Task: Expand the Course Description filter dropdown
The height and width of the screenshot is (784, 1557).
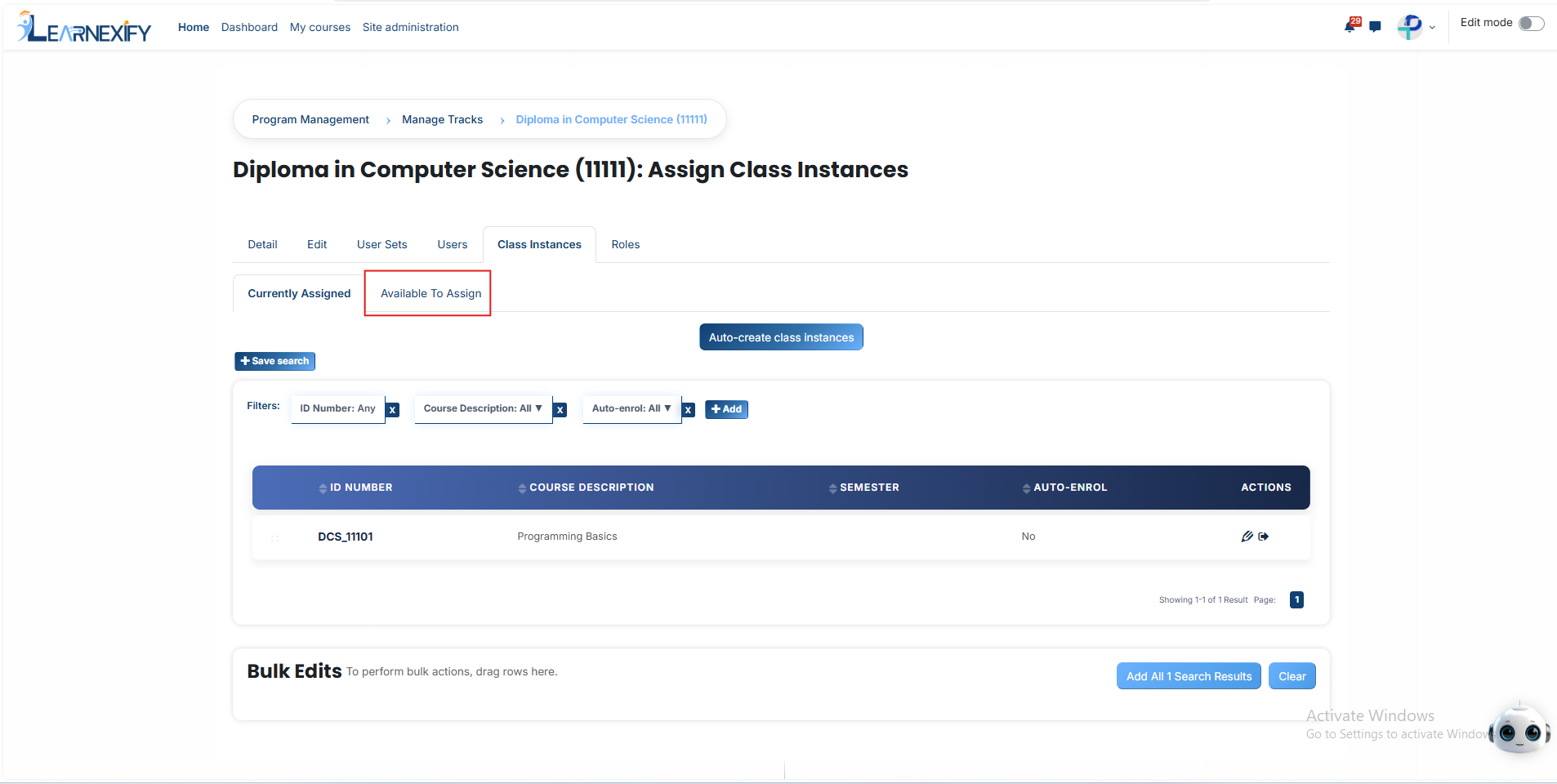Action: click(x=483, y=408)
